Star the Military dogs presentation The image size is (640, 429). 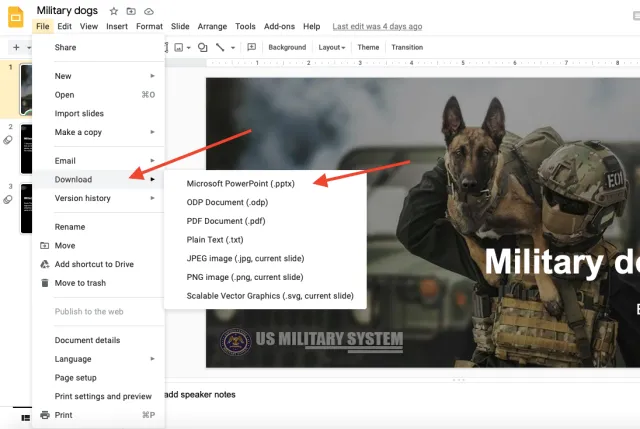click(x=113, y=10)
